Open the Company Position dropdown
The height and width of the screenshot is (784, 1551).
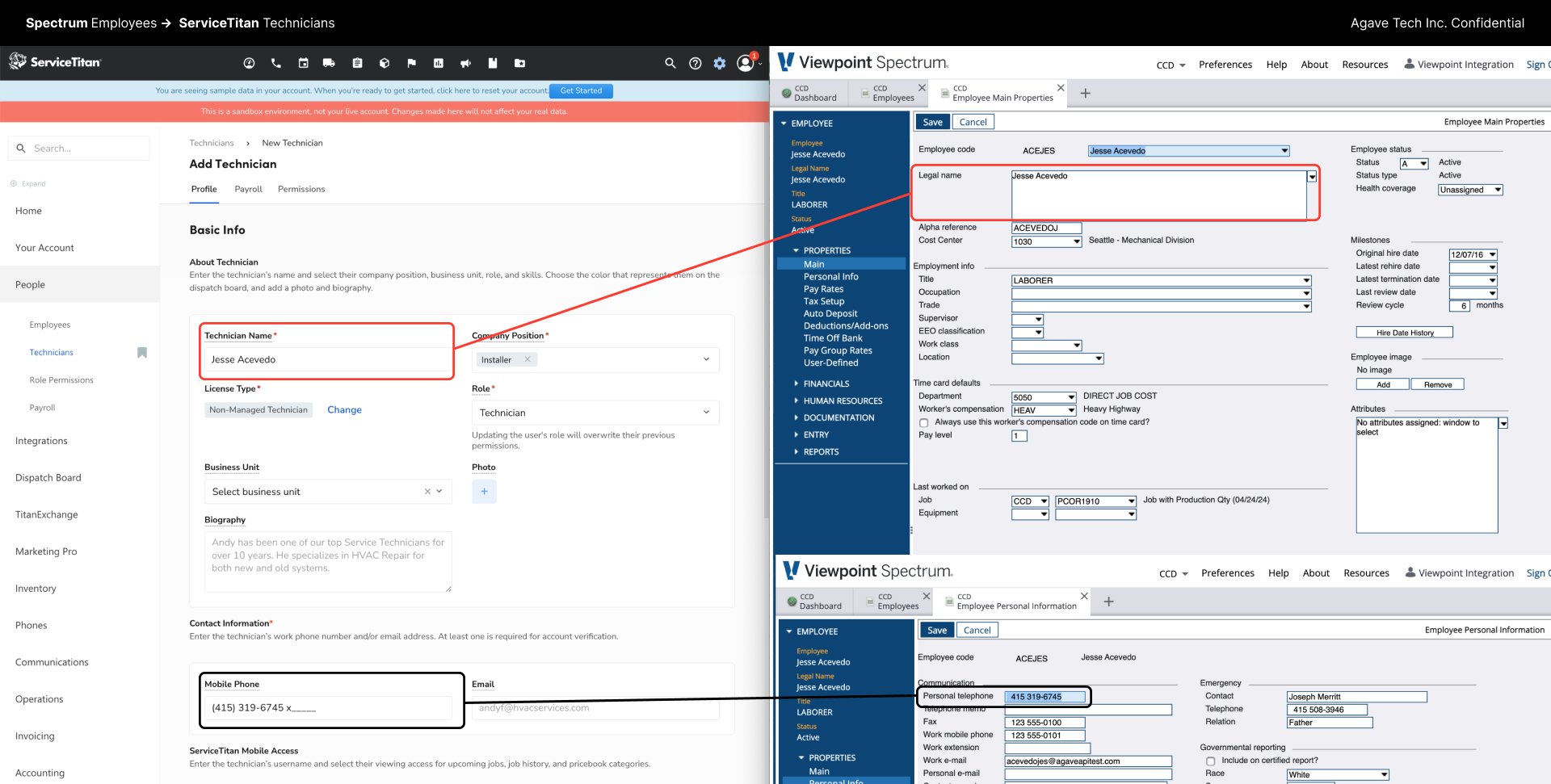(x=706, y=359)
